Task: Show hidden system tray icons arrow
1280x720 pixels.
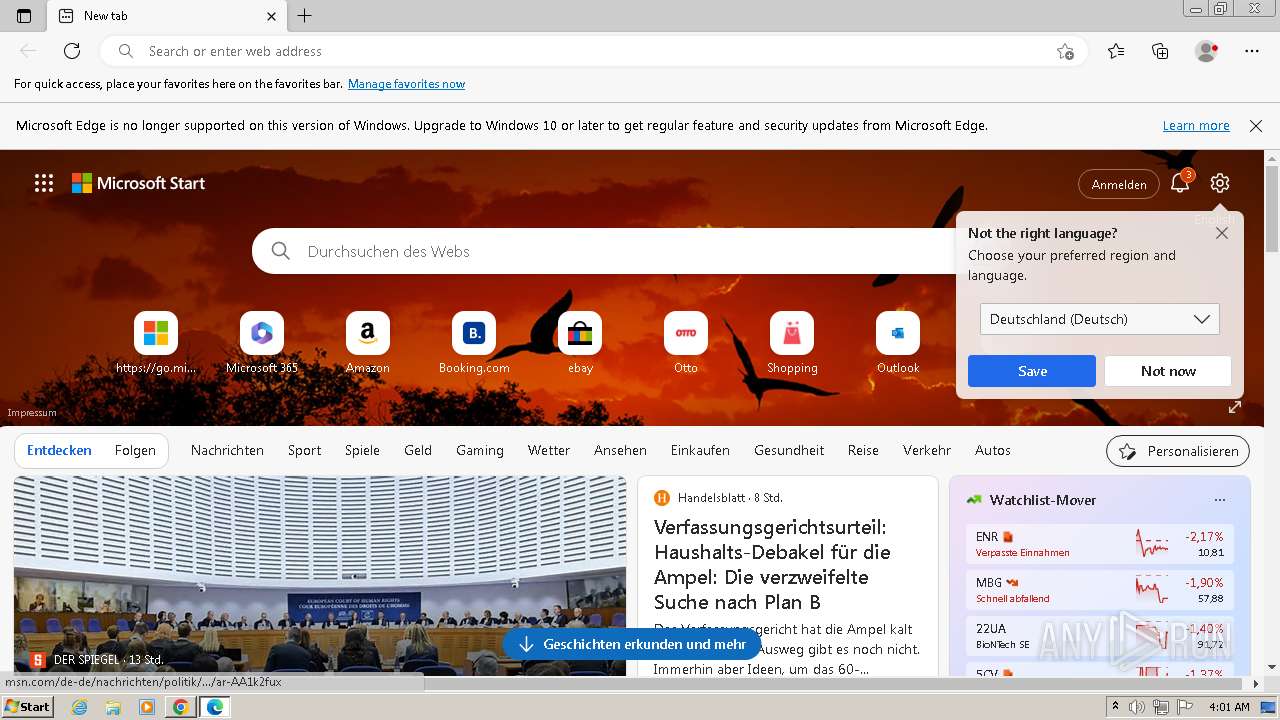Action: pos(1115,707)
